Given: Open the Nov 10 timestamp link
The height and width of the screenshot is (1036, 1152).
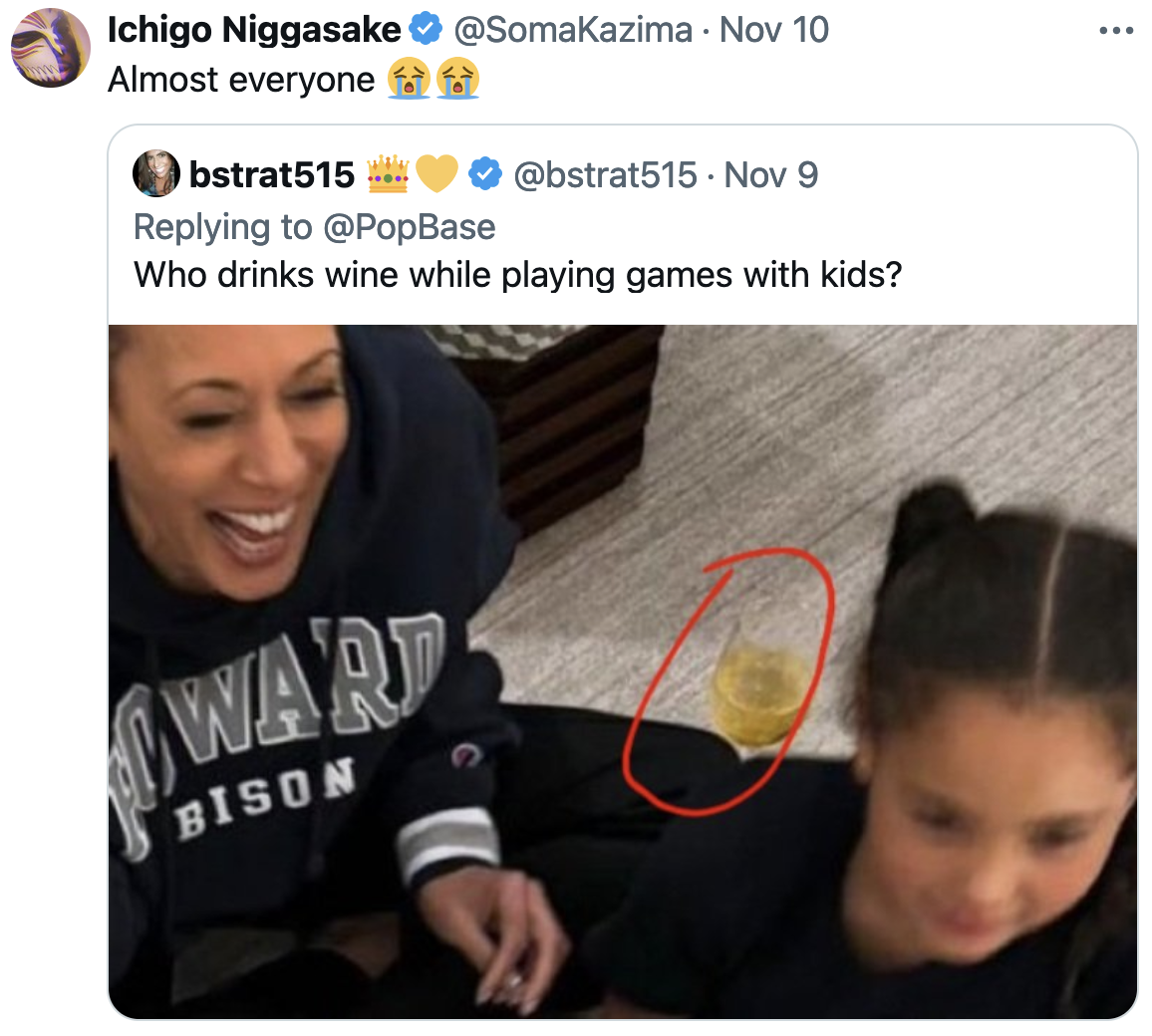Looking at the screenshot, I should point(774,30).
